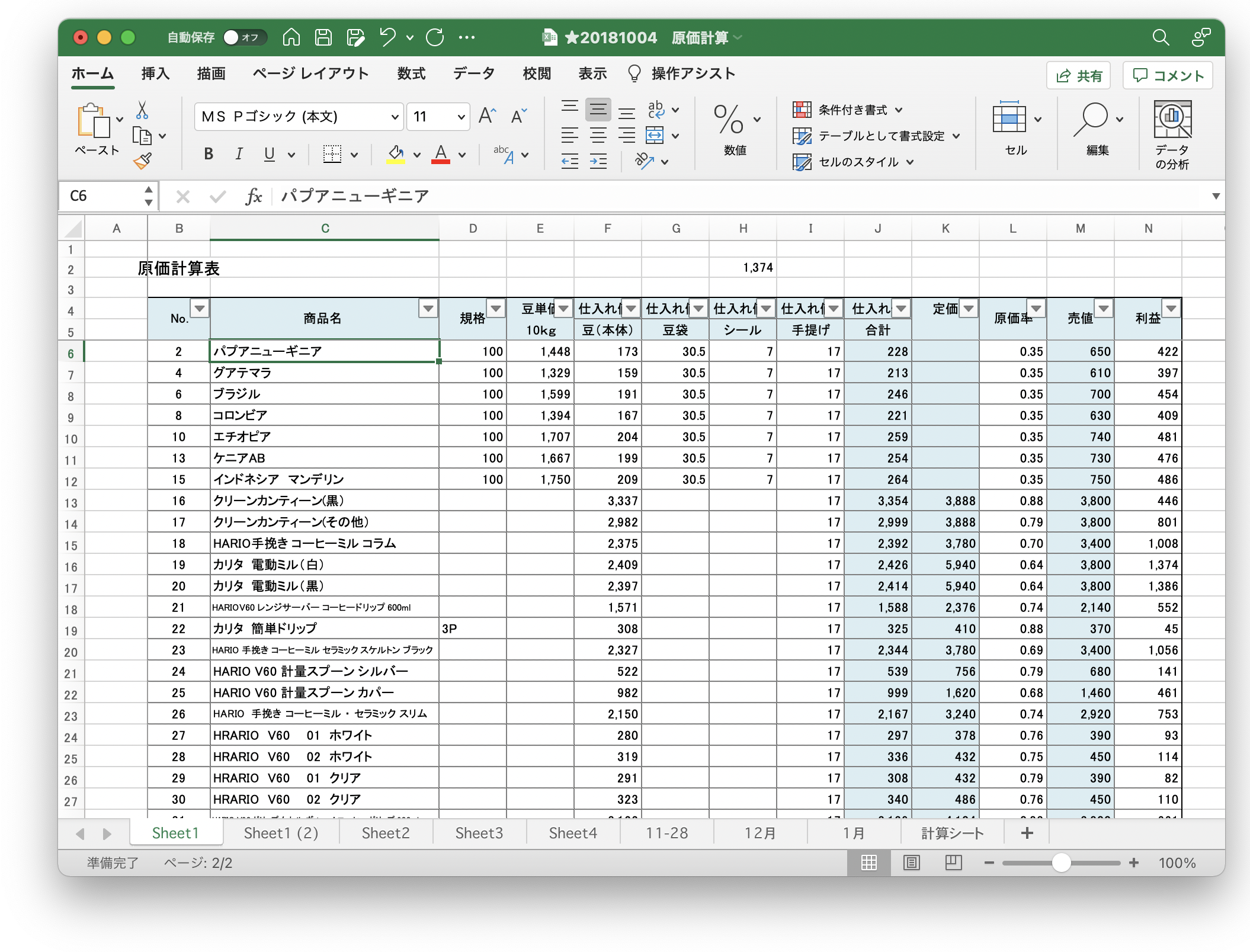Click the Paste clipboard icon
This screenshot has height=952, width=1250.
[94, 121]
